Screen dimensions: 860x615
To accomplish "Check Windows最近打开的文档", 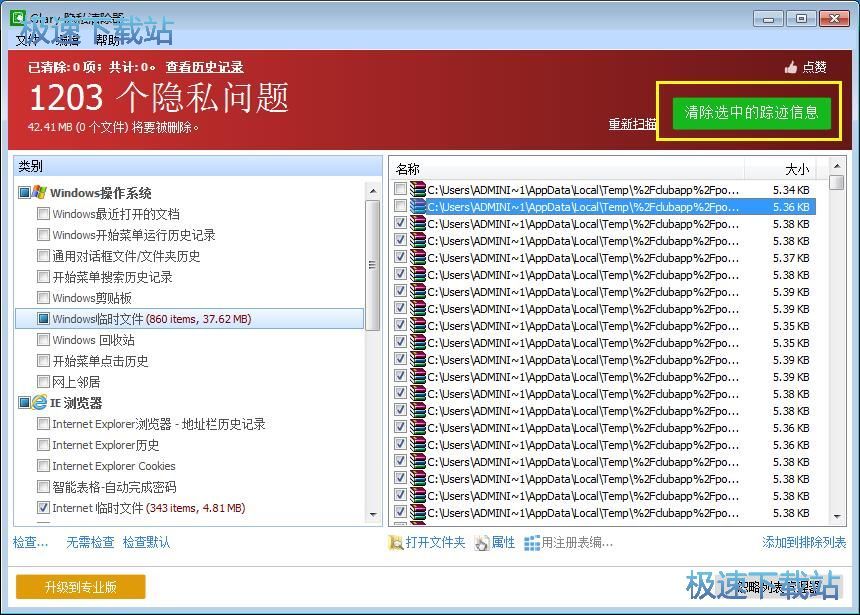I will [x=43, y=213].
